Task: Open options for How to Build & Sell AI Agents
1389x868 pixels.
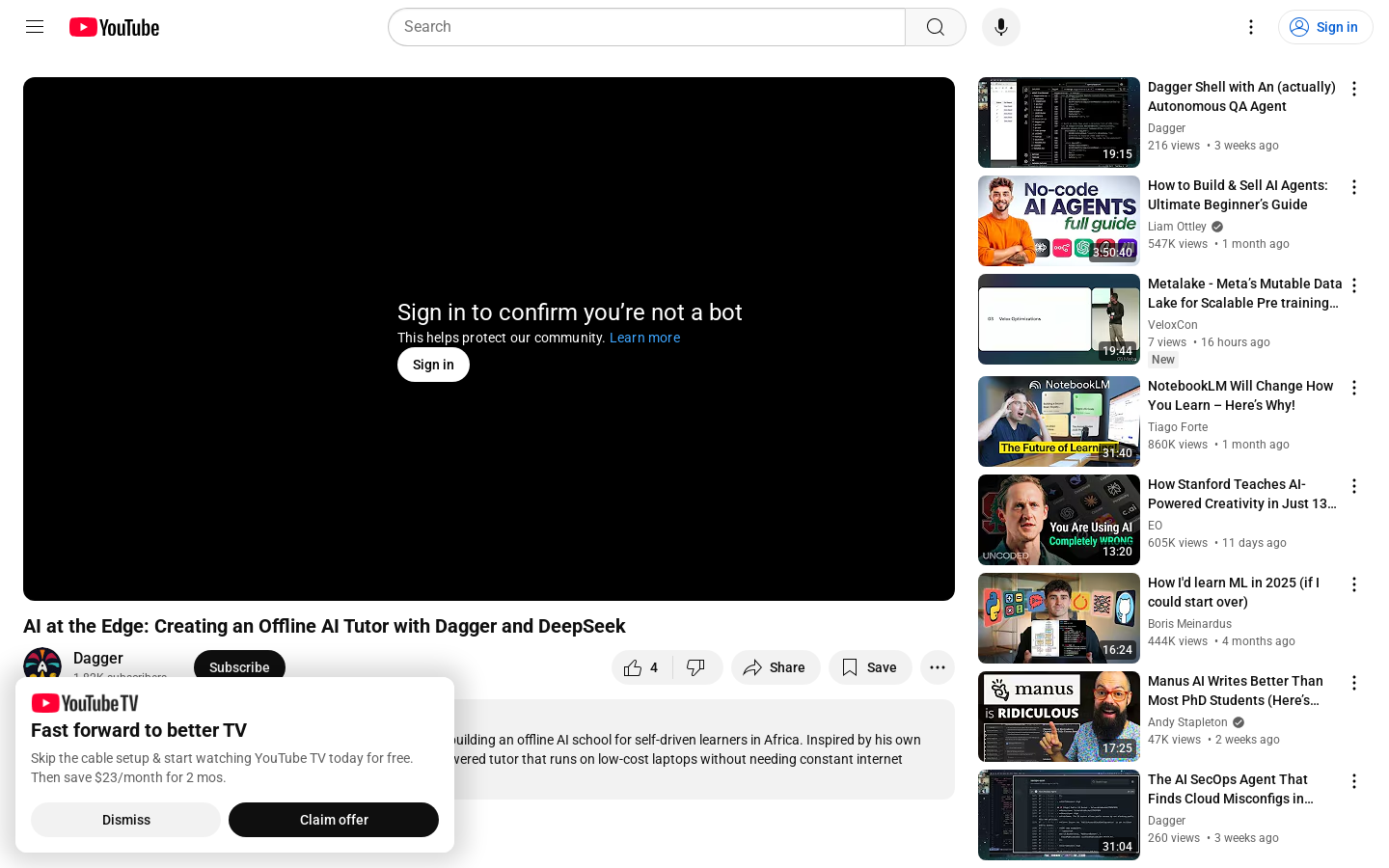Action: pyautogui.click(x=1354, y=187)
